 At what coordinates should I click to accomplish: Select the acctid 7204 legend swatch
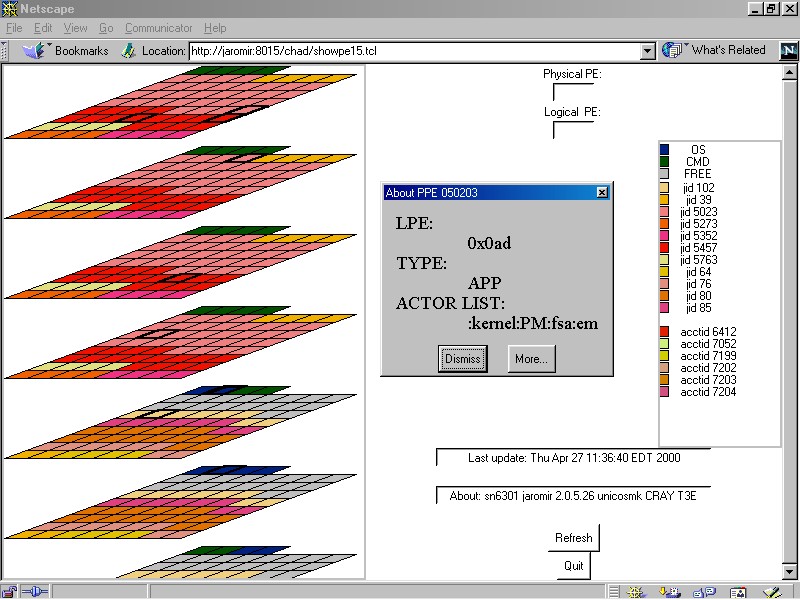point(664,391)
